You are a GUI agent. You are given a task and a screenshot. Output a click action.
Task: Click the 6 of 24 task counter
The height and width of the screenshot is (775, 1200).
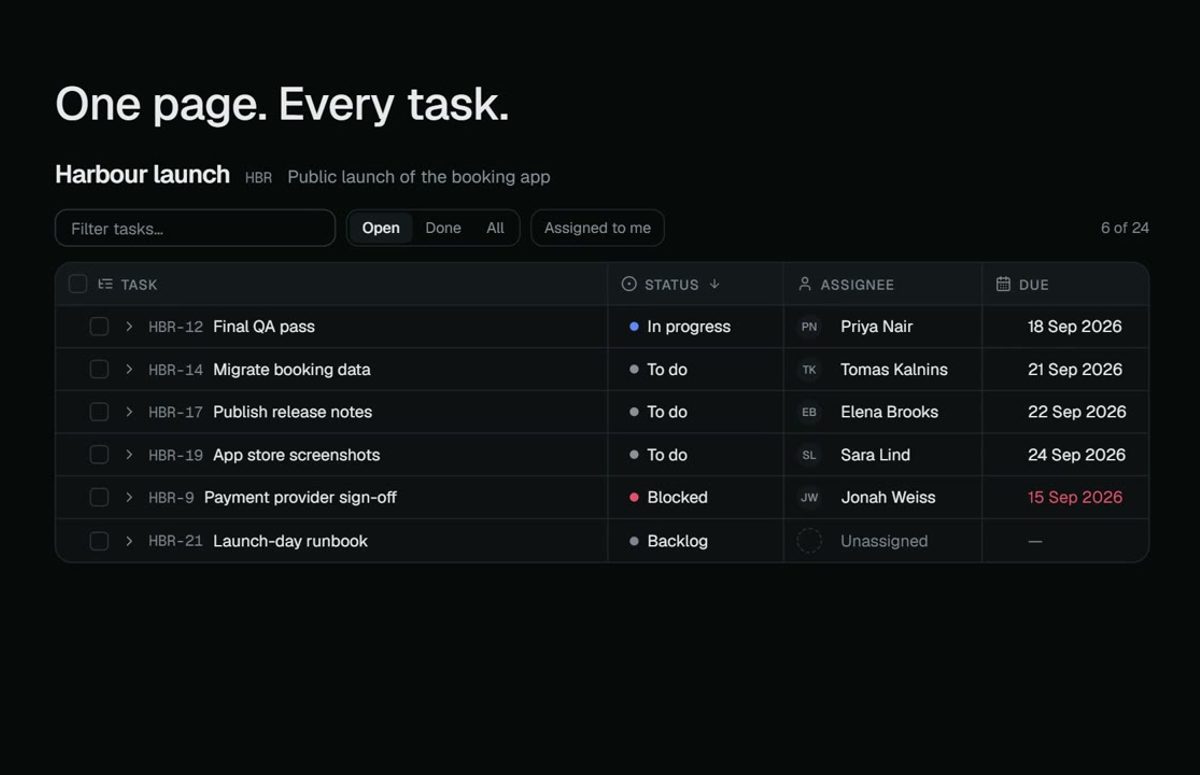tap(1125, 228)
